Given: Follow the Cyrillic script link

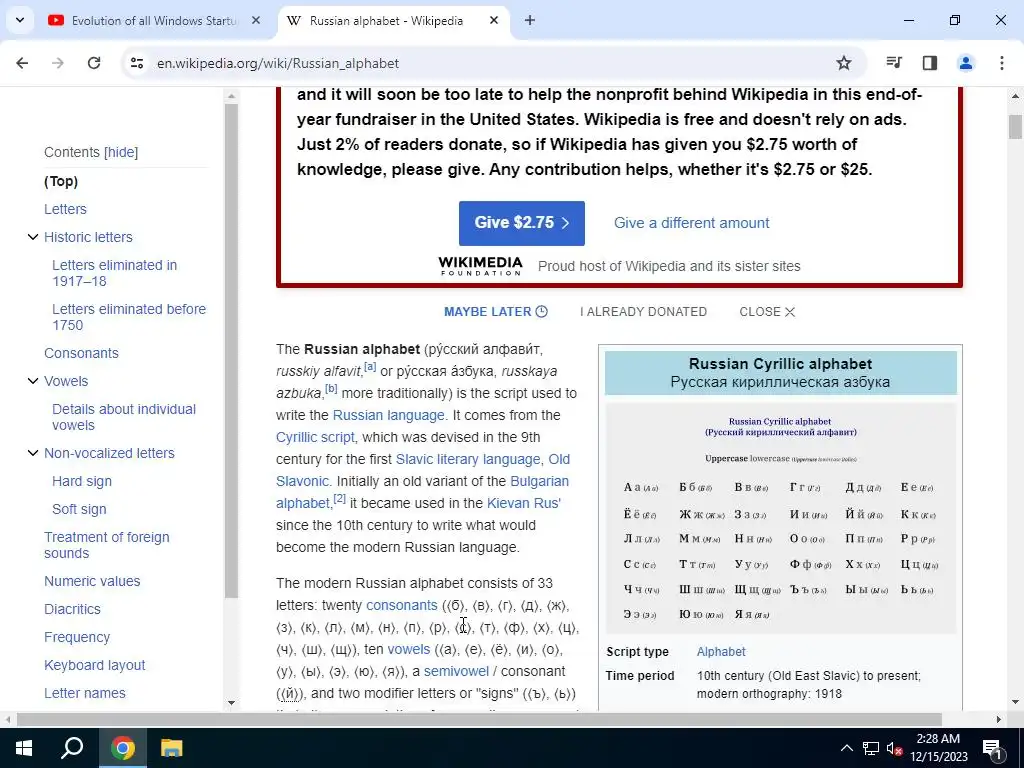Looking at the screenshot, I should tap(315, 437).
